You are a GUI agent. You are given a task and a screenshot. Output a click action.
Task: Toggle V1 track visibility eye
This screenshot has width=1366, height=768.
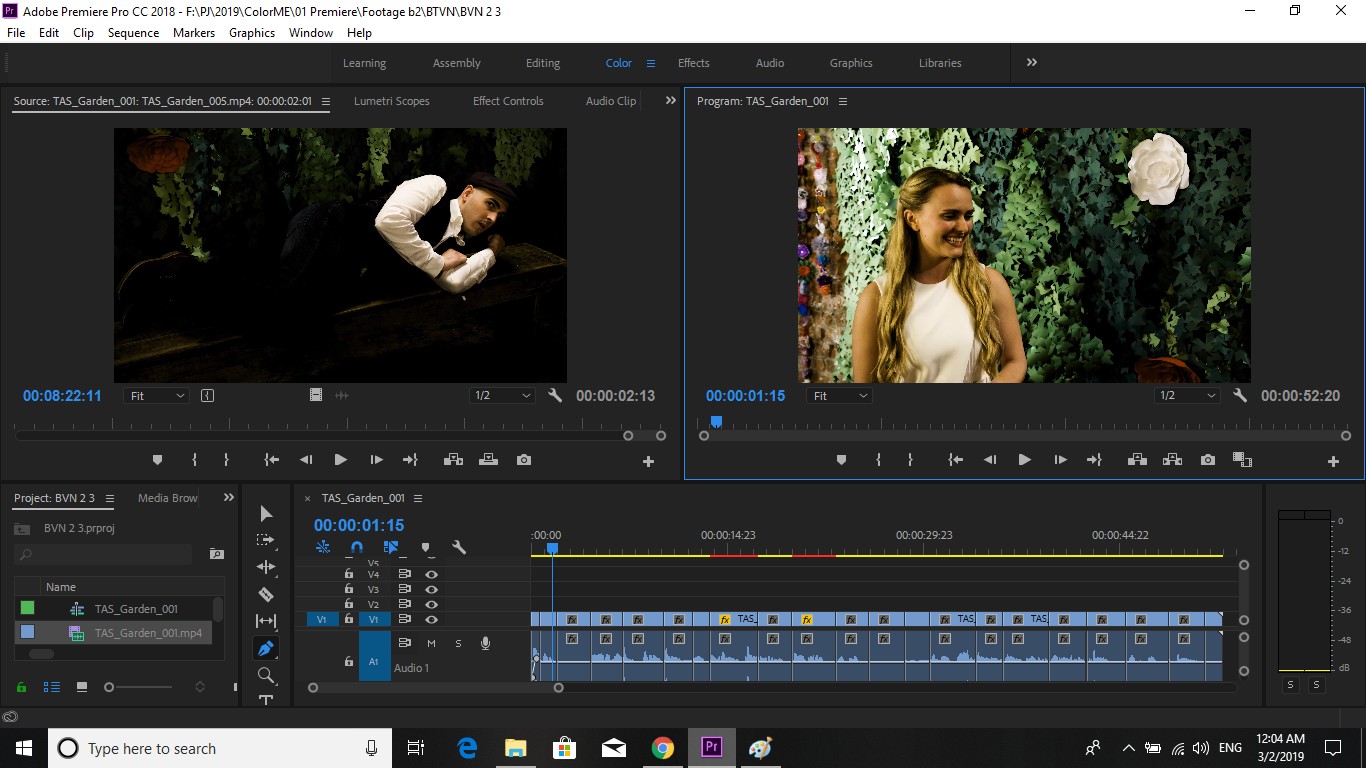click(431, 619)
